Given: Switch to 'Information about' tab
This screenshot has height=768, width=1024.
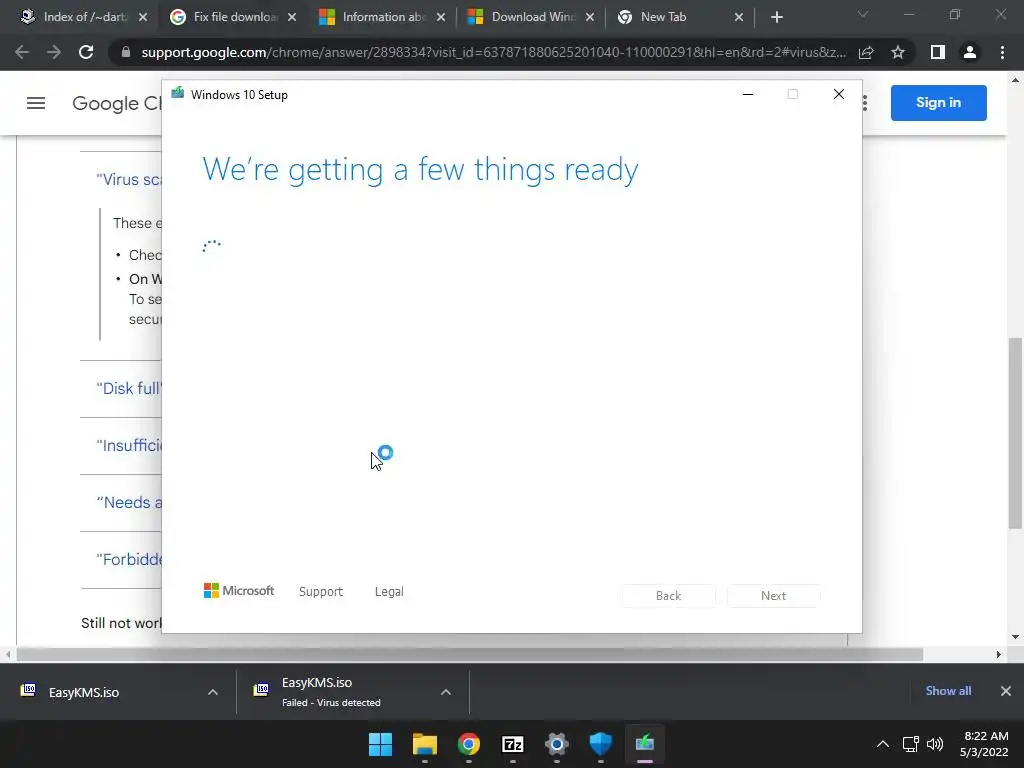Looking at the screenshot, I should [380, 18].
